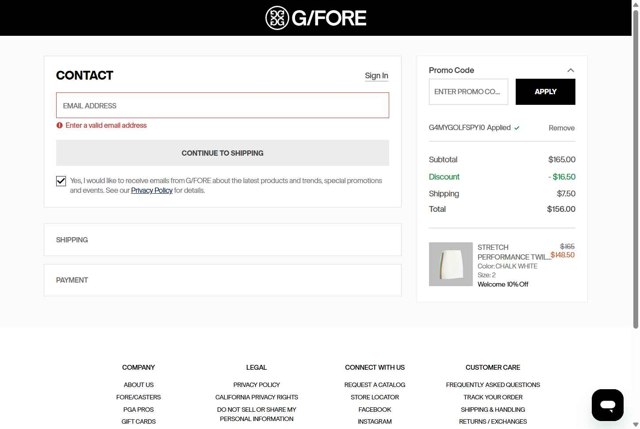
Task: Click the discounted price $148.50
Action: 562,255
